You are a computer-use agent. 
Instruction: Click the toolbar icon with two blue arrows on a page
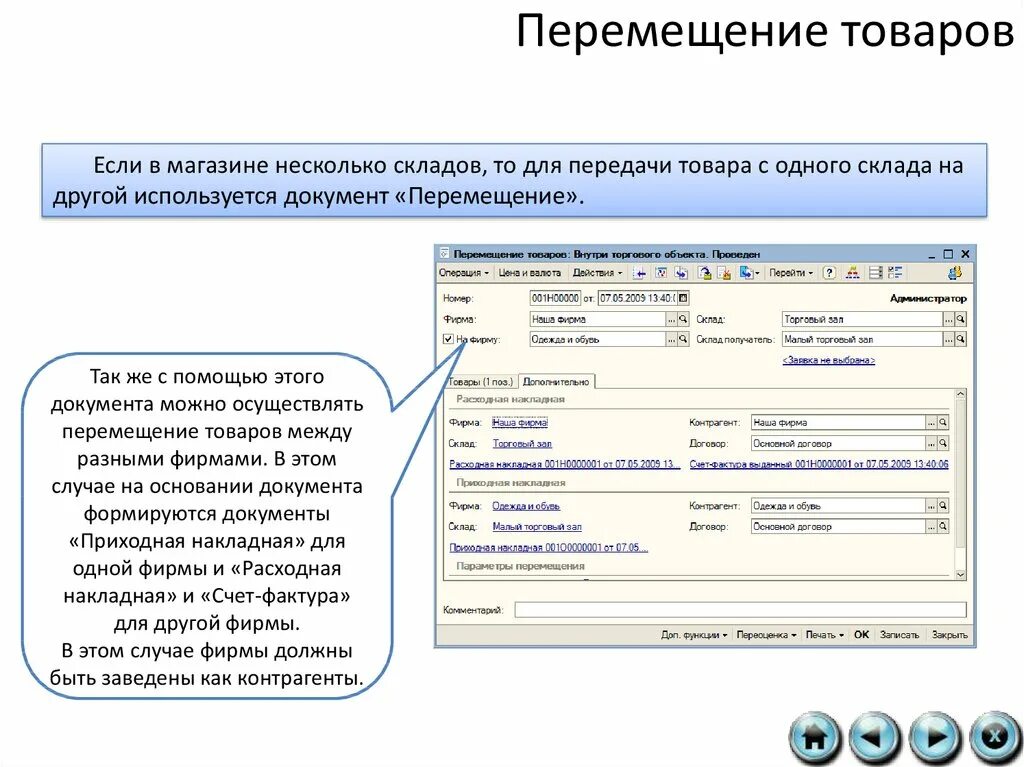click(x=681, y=273)
